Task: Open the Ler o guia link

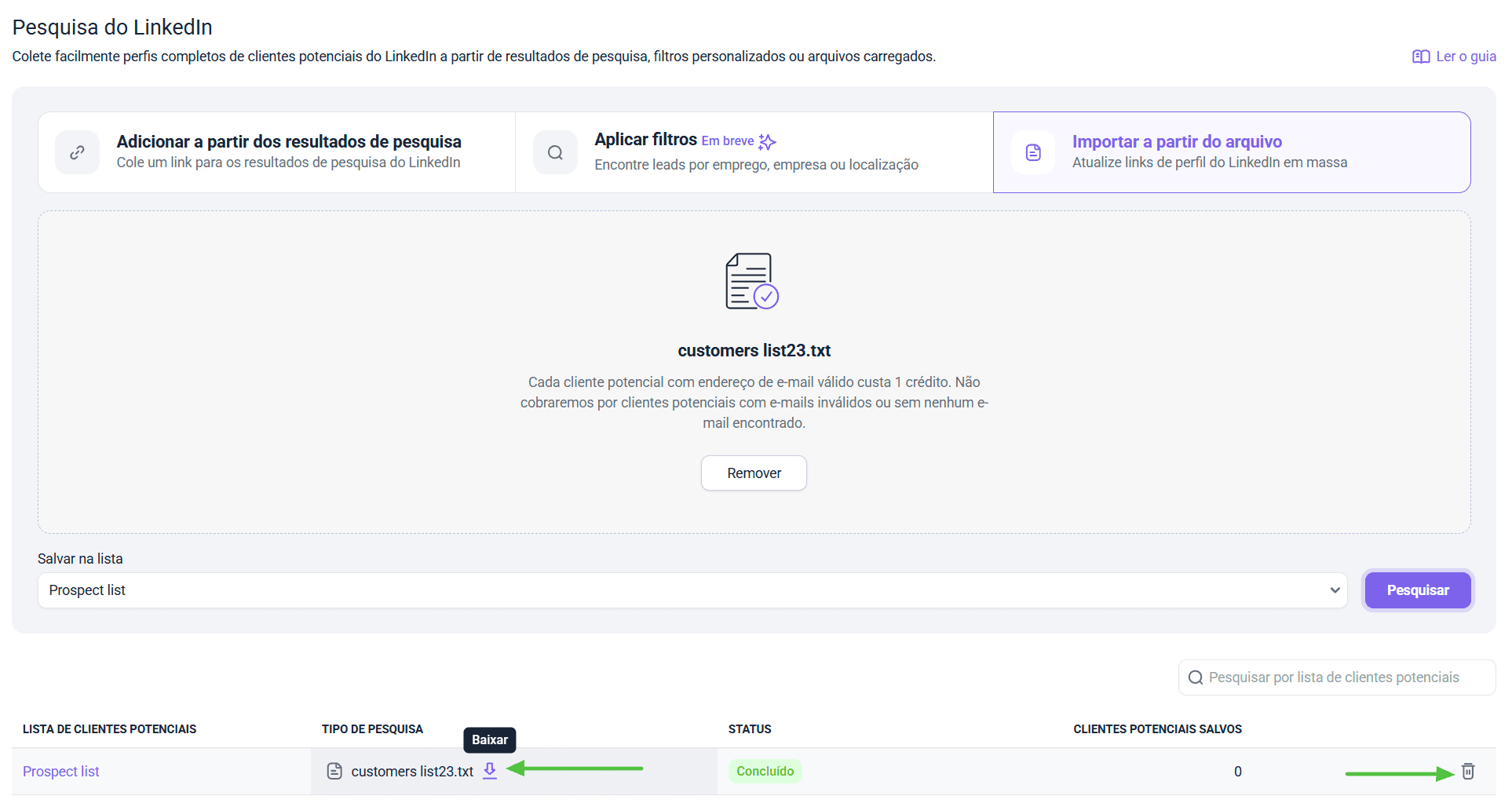Action: [x=1465, y=57]
